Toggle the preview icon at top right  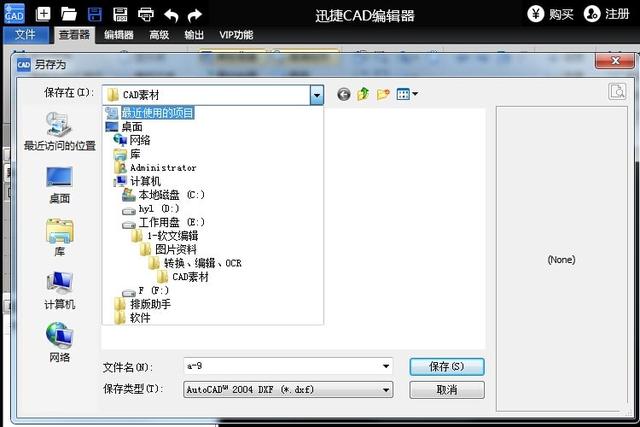(618, 91)
